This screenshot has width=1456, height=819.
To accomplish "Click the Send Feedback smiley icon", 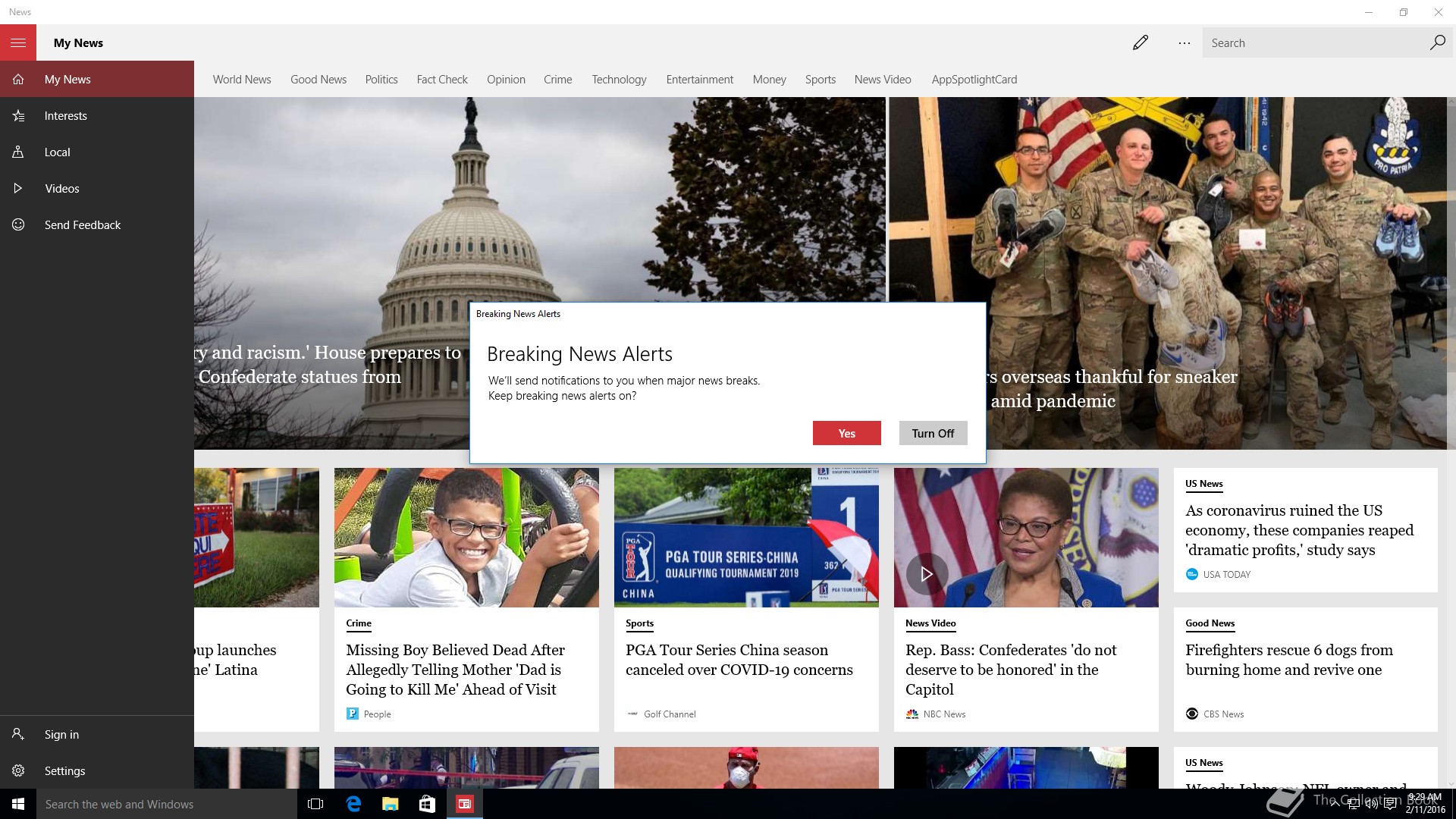I will [x=18, y=224].
